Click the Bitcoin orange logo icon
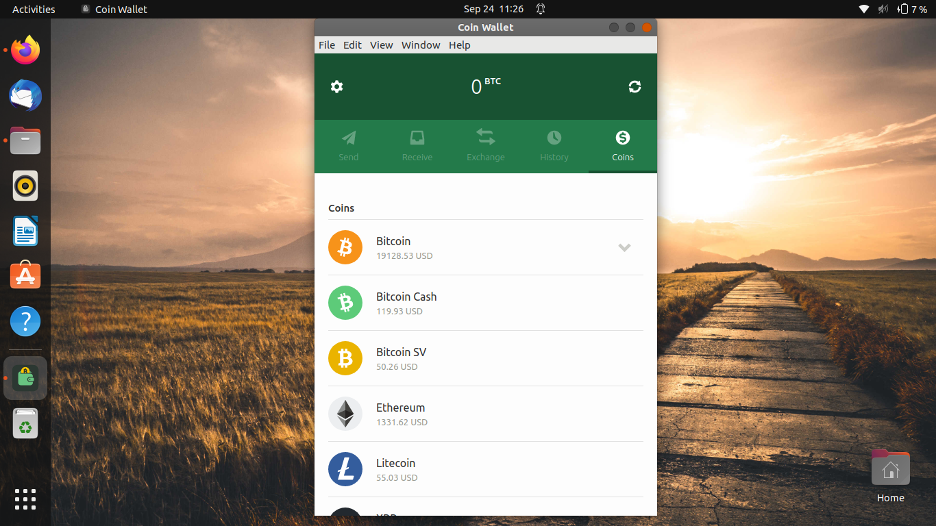Viewport: 936px width, 526px height. 345,247
